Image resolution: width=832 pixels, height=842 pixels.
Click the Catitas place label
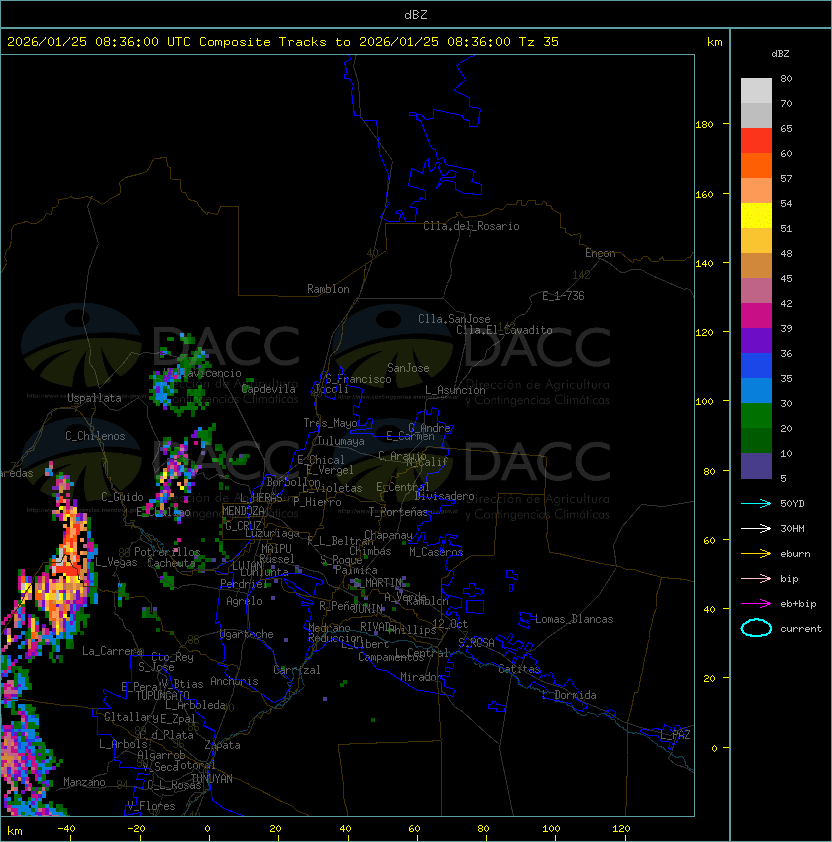pos(519,669)
